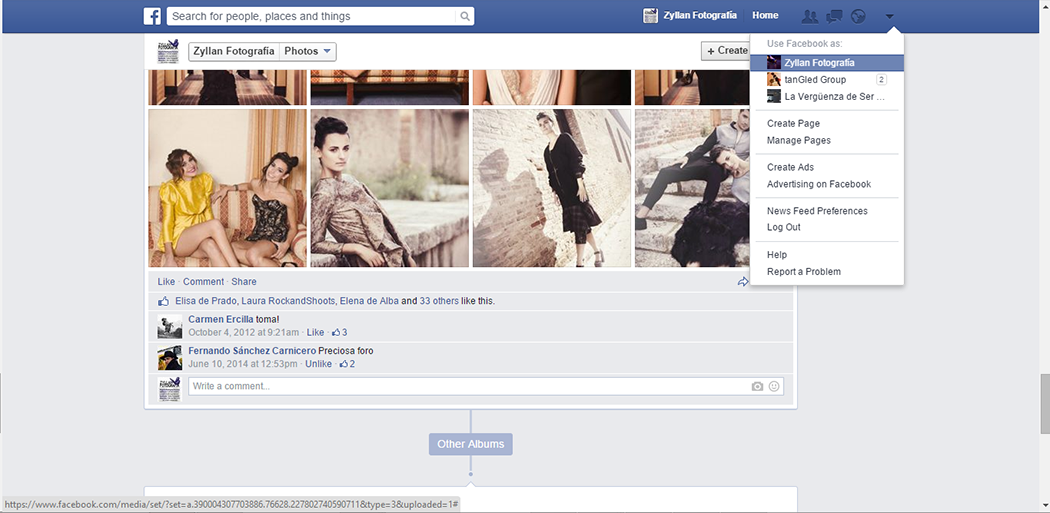Open the emoji smiley picker

774,386
